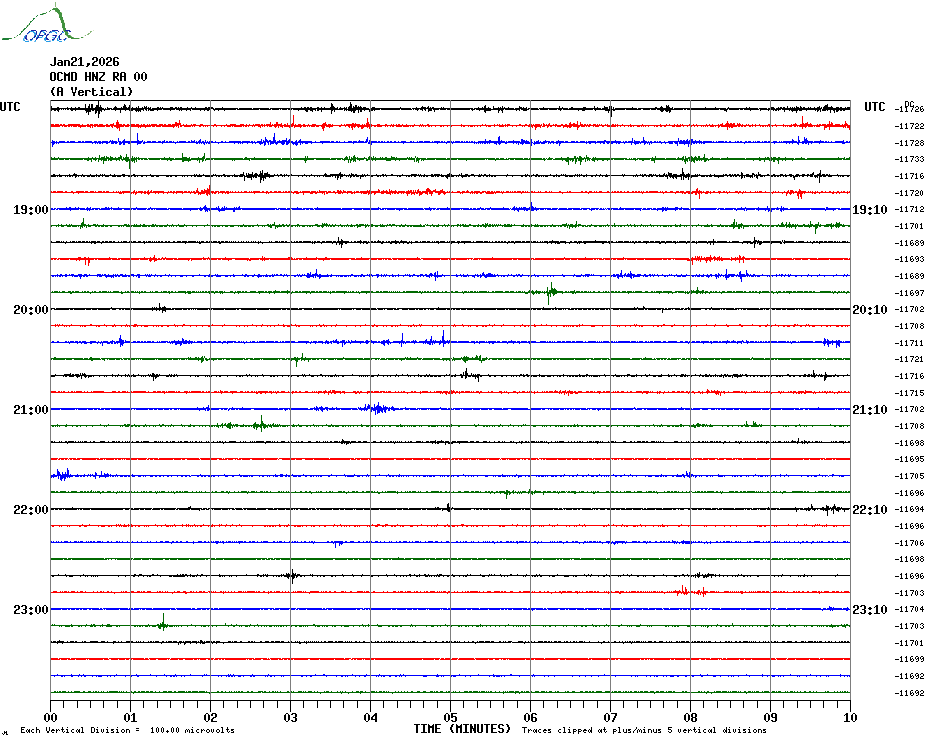Click the -11733 DC offset value
This screenshot has height=744, width=930.
point(909,159)
